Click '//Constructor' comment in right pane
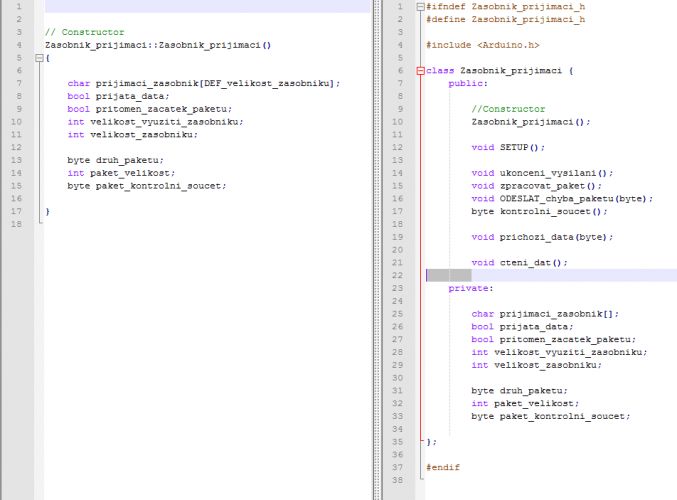 pyautogui.click(x=508, y=109)
